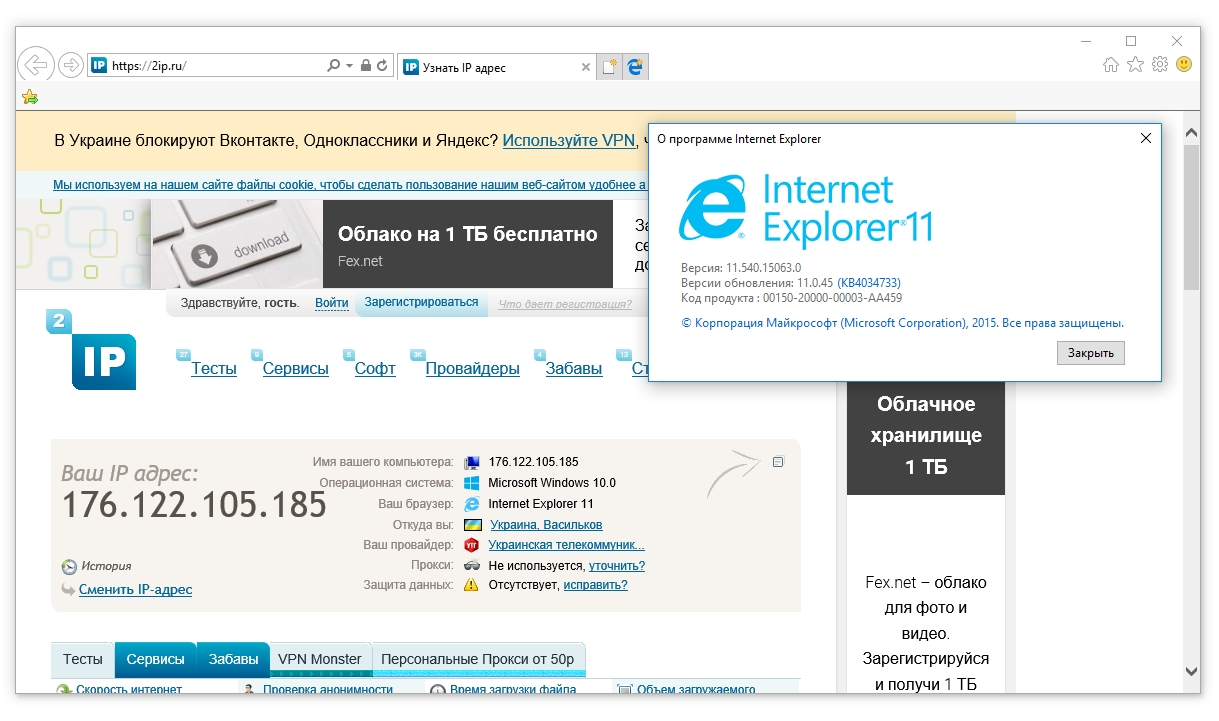1219x721 pixels.
Task: Go forward with the browser Forward arrow
Action: point(70,66)
